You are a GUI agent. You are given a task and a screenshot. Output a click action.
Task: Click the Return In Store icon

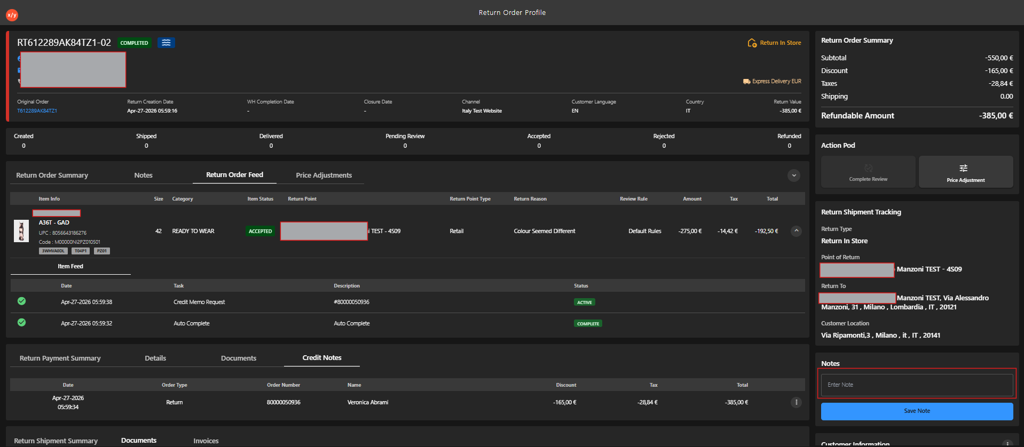(752, 43)
